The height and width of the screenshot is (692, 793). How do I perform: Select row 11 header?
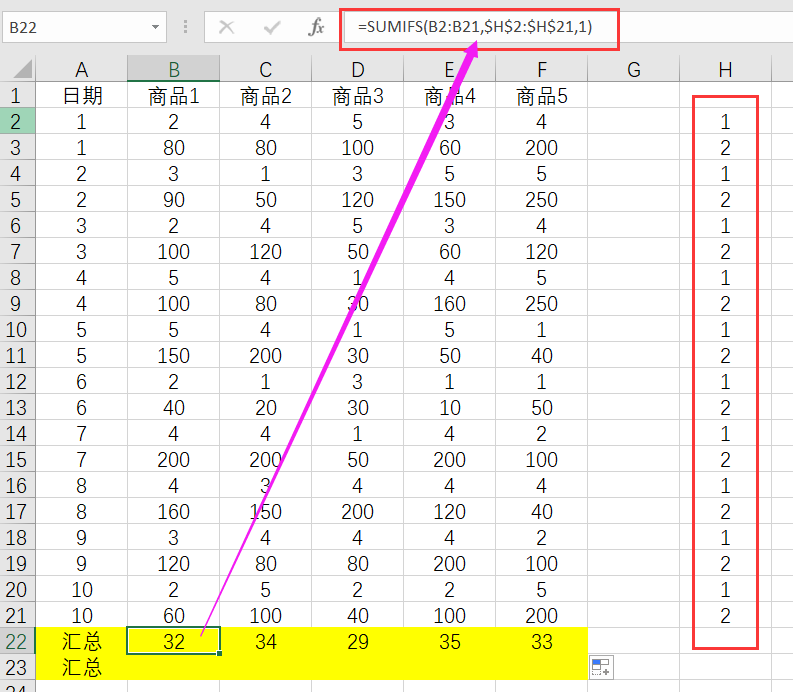pos(18,355)
